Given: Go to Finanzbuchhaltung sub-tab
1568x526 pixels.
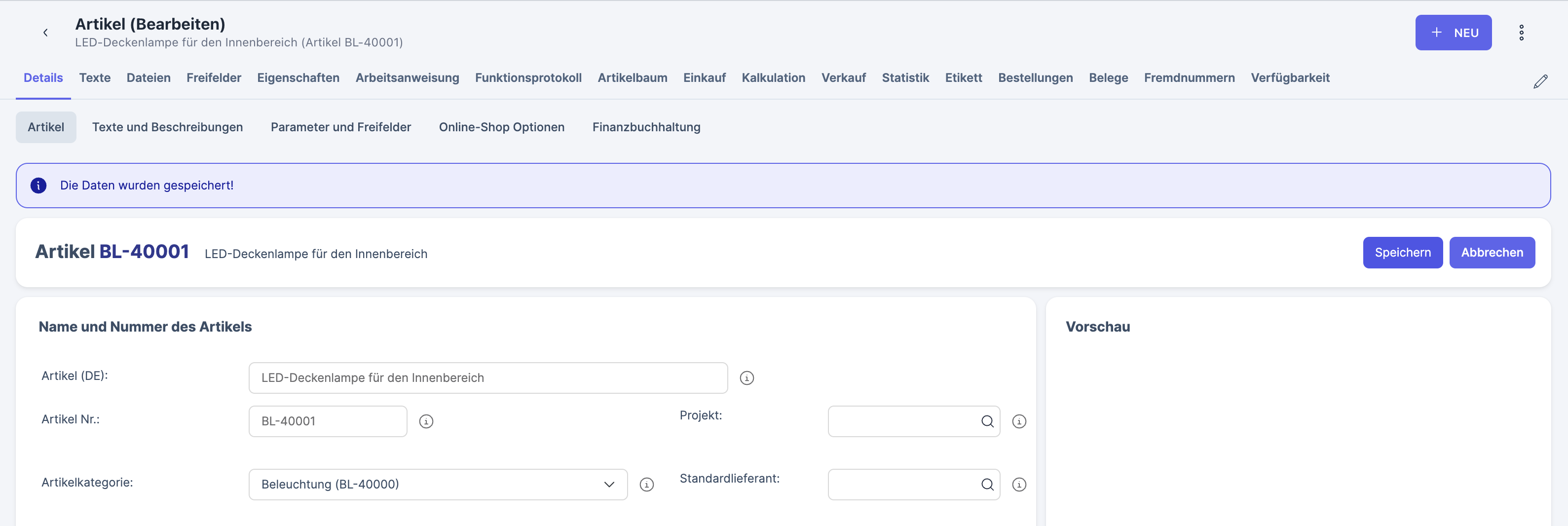Looking at the screenshot, I should (646, 127).
